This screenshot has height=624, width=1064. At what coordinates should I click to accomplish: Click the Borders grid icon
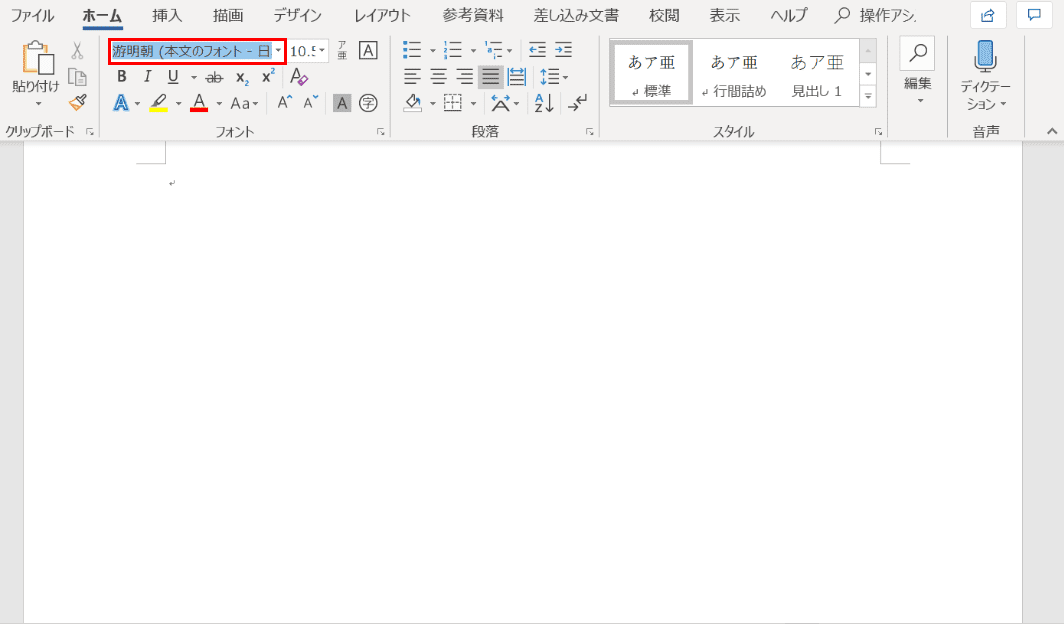(453, 103)
